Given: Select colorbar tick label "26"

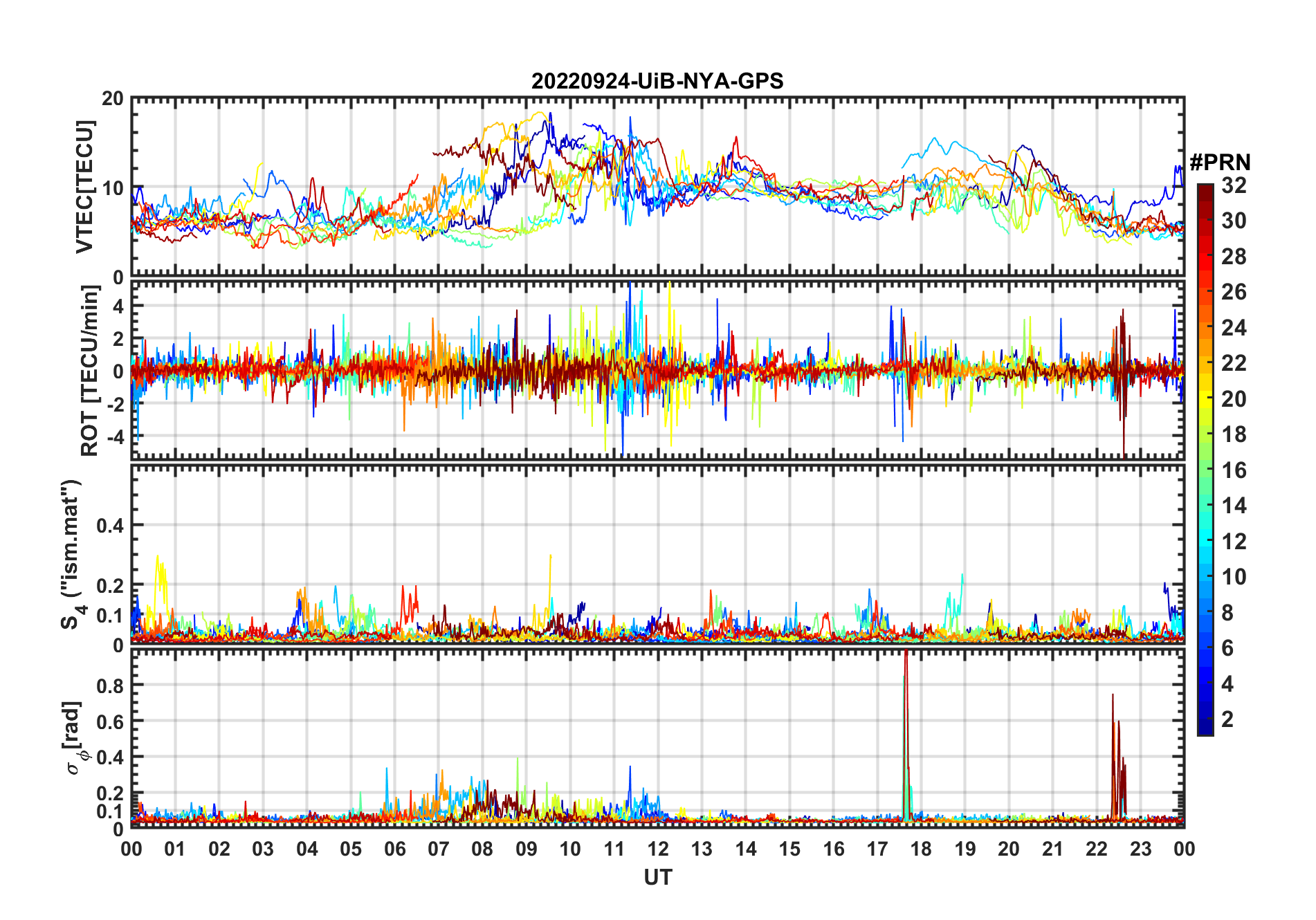Looking at the screenshot, I should 1234,292.
